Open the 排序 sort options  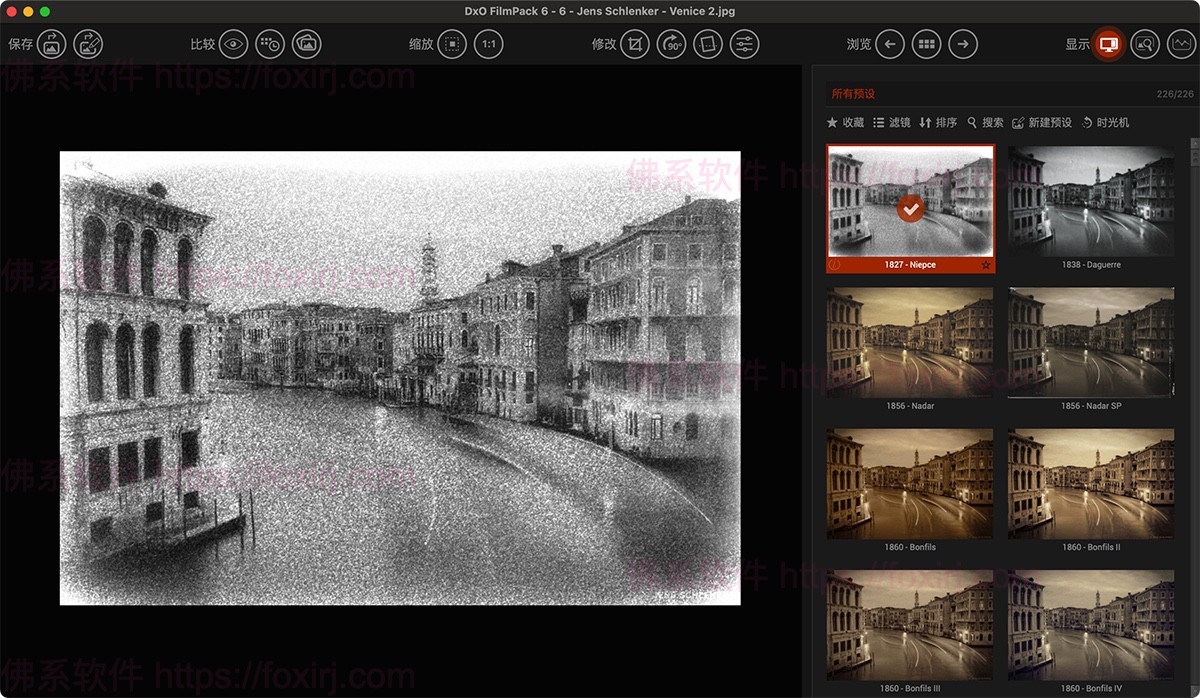[x=938, y=122]
